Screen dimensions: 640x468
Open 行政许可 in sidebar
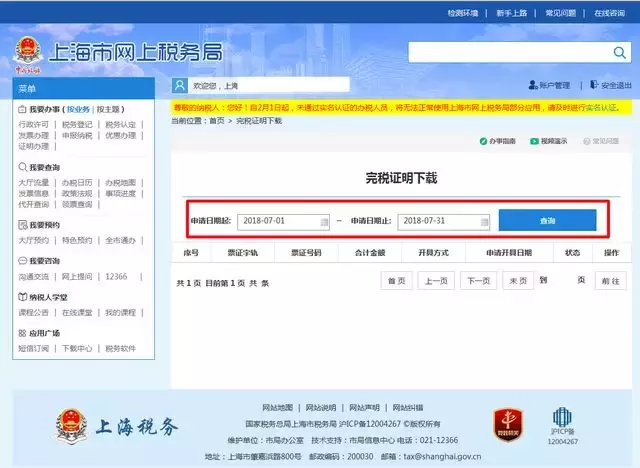pyautogui.click(x=33, y=124)
